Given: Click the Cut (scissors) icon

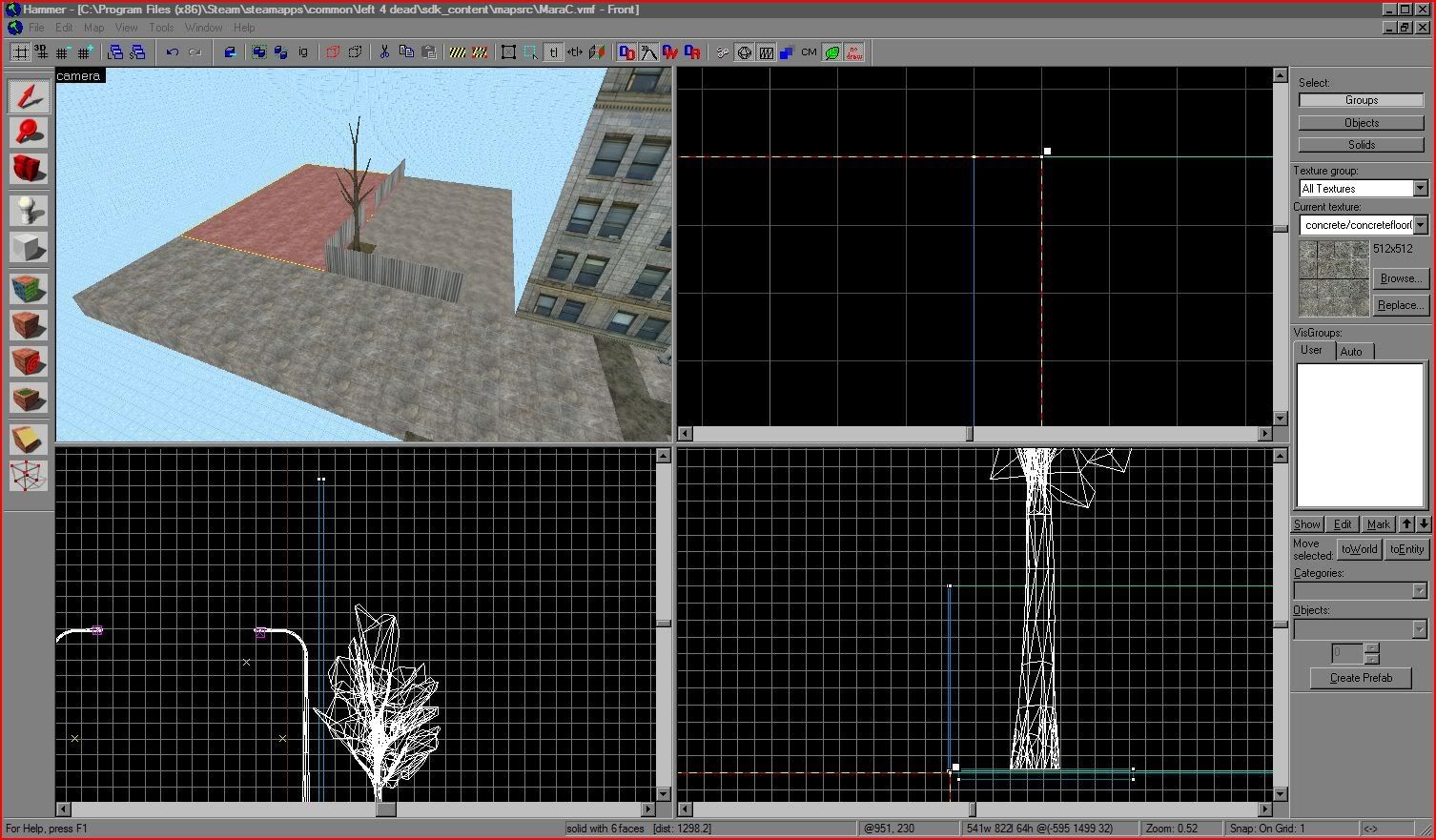Looking at the screenshot, I should pos(384,52).
